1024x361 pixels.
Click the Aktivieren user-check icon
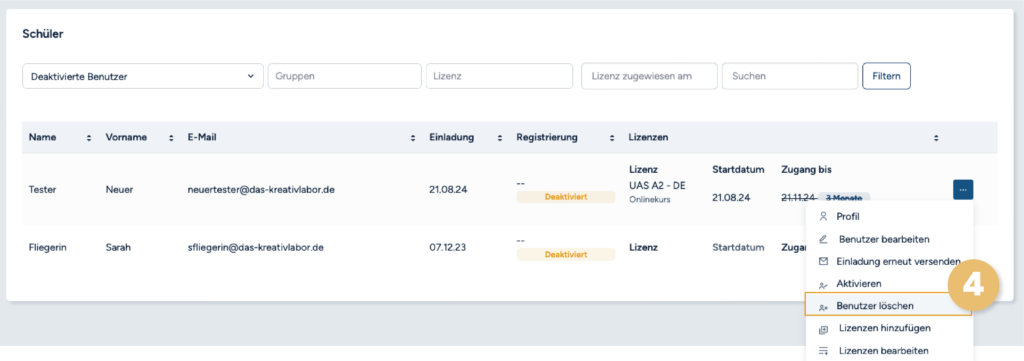pos(824,285)
